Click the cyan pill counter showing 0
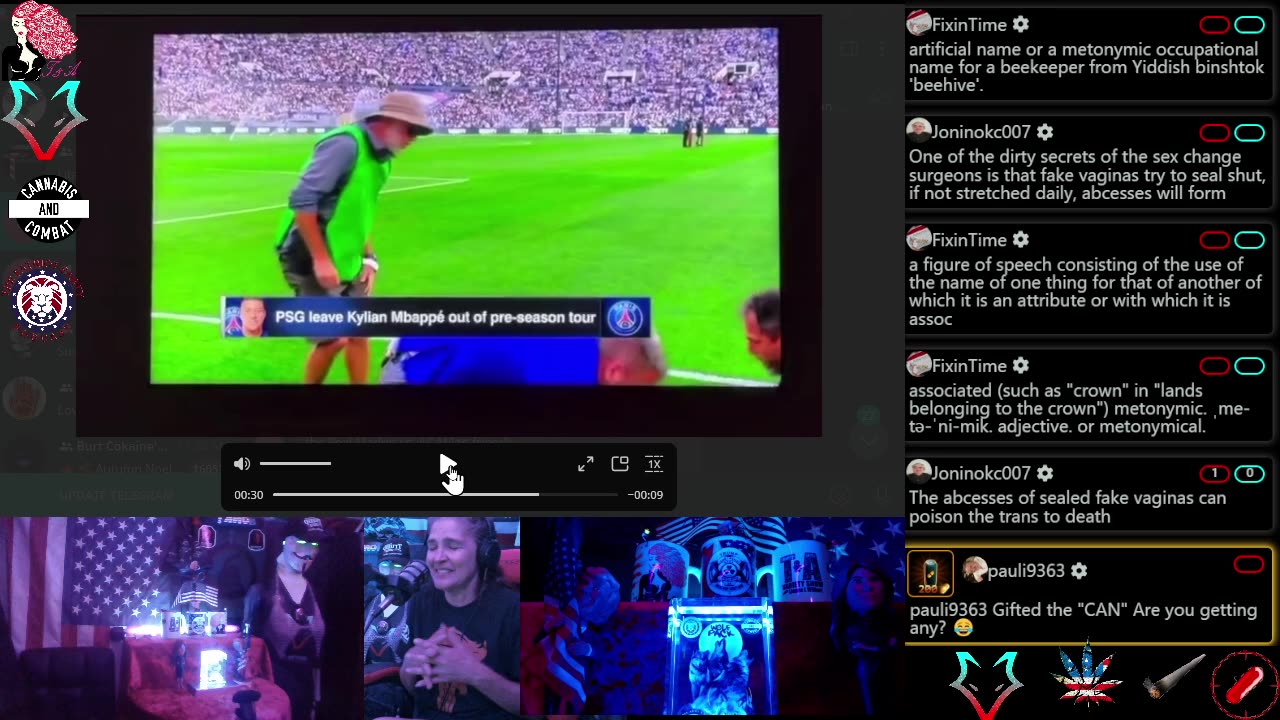Image resolution: width=1280 pixels, height=720 pixels. (x=1249, y=473)
